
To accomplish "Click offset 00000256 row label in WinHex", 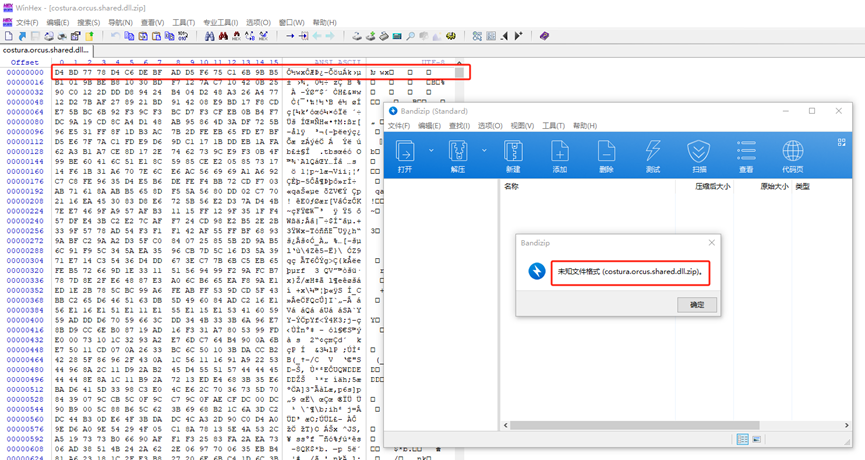I will click(25, 231).
